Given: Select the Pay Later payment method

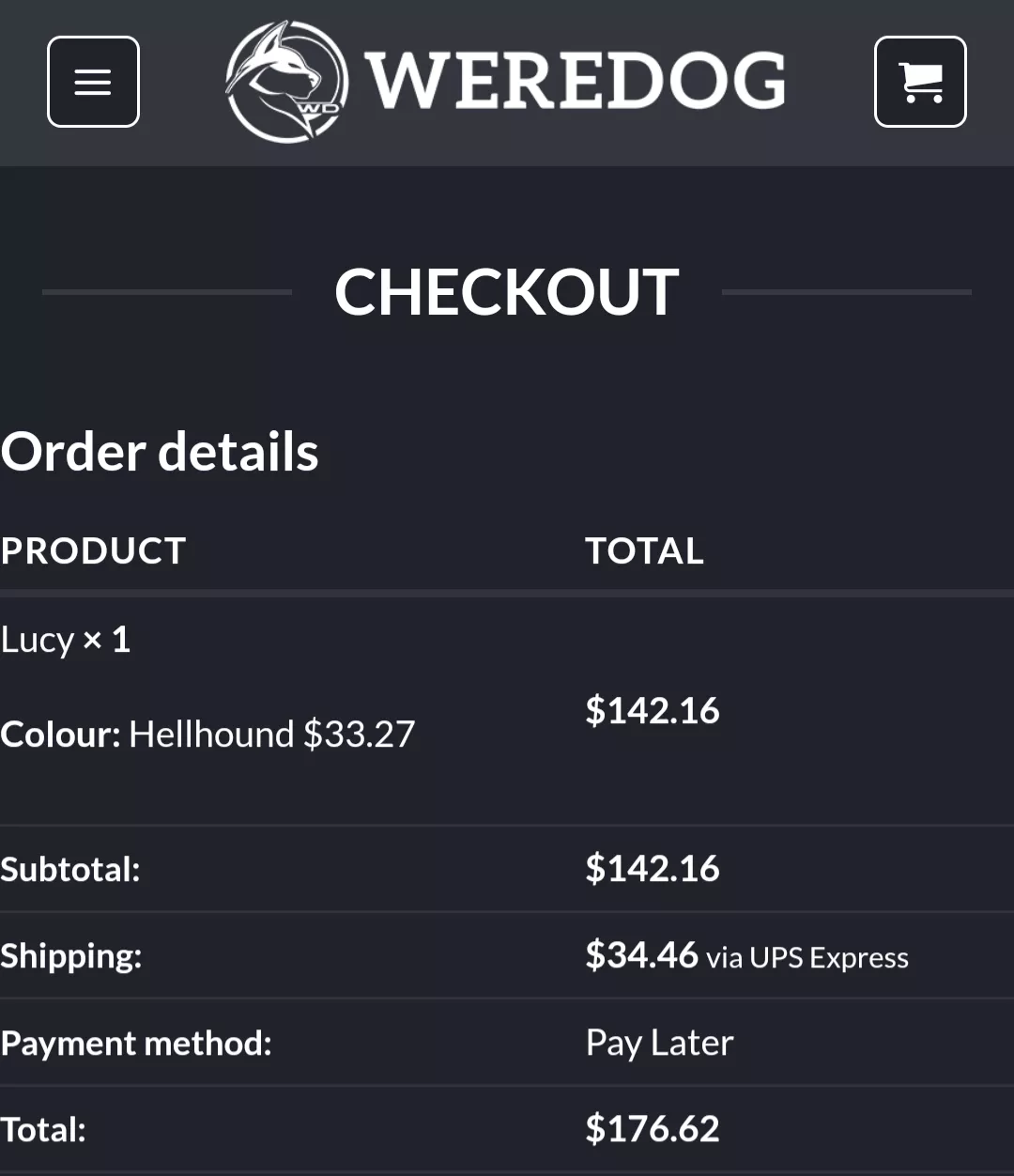Looking at the screenshot, I should tap(659, 1042).
